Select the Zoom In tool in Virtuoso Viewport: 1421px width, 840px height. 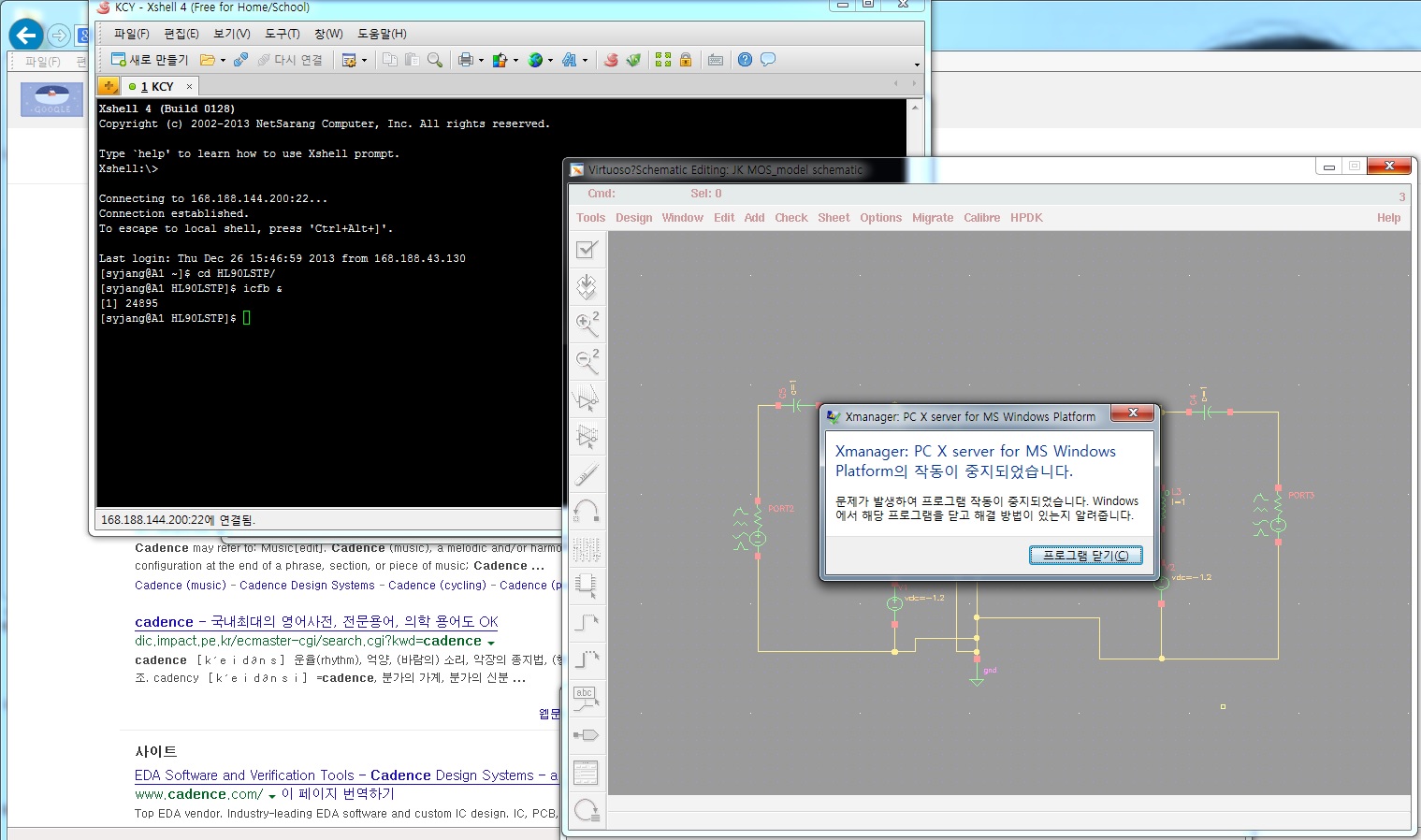pos(587,325)
